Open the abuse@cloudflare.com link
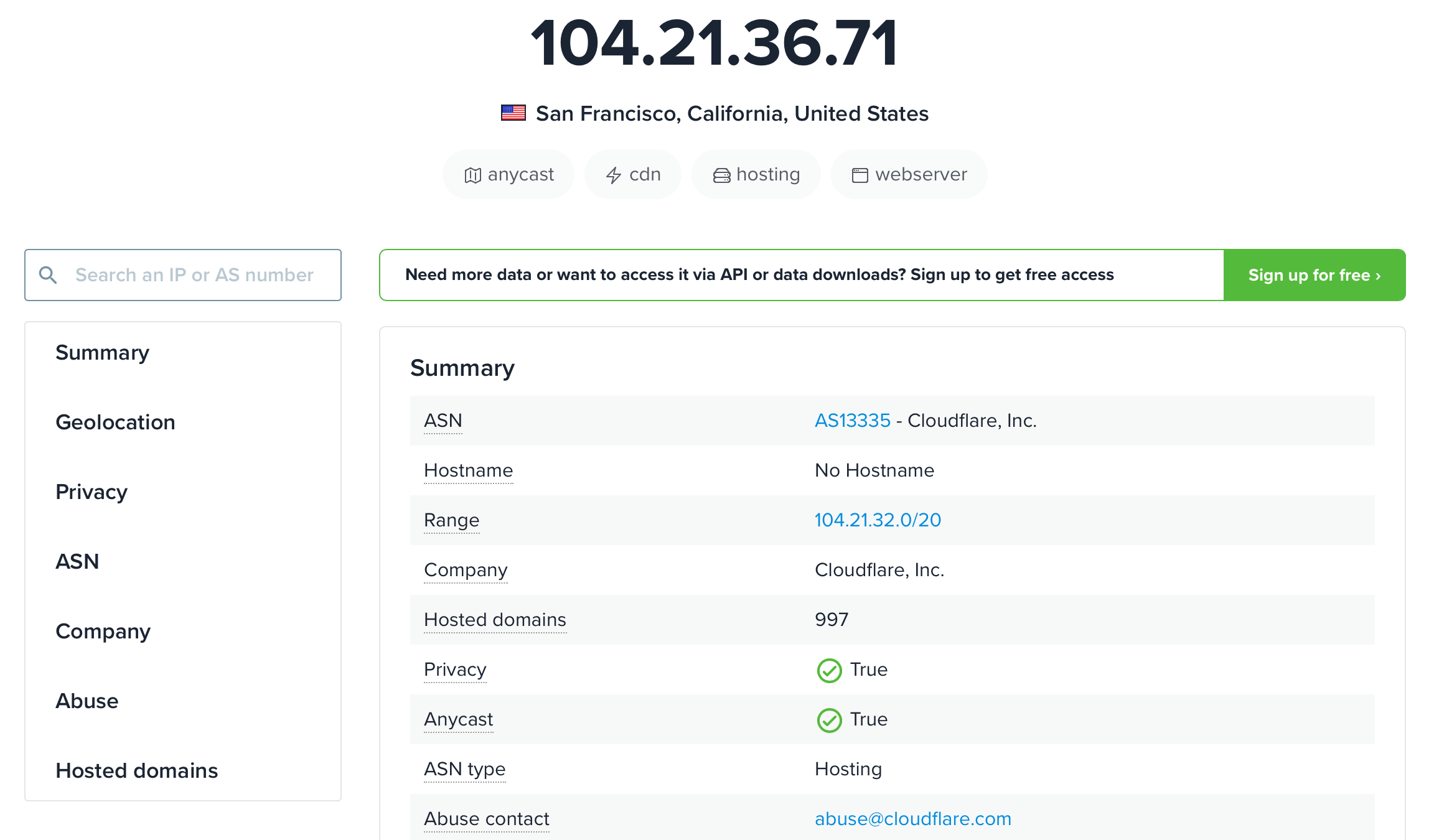Viewport: 1434px width, 840px height. click(x=913, y=819)
